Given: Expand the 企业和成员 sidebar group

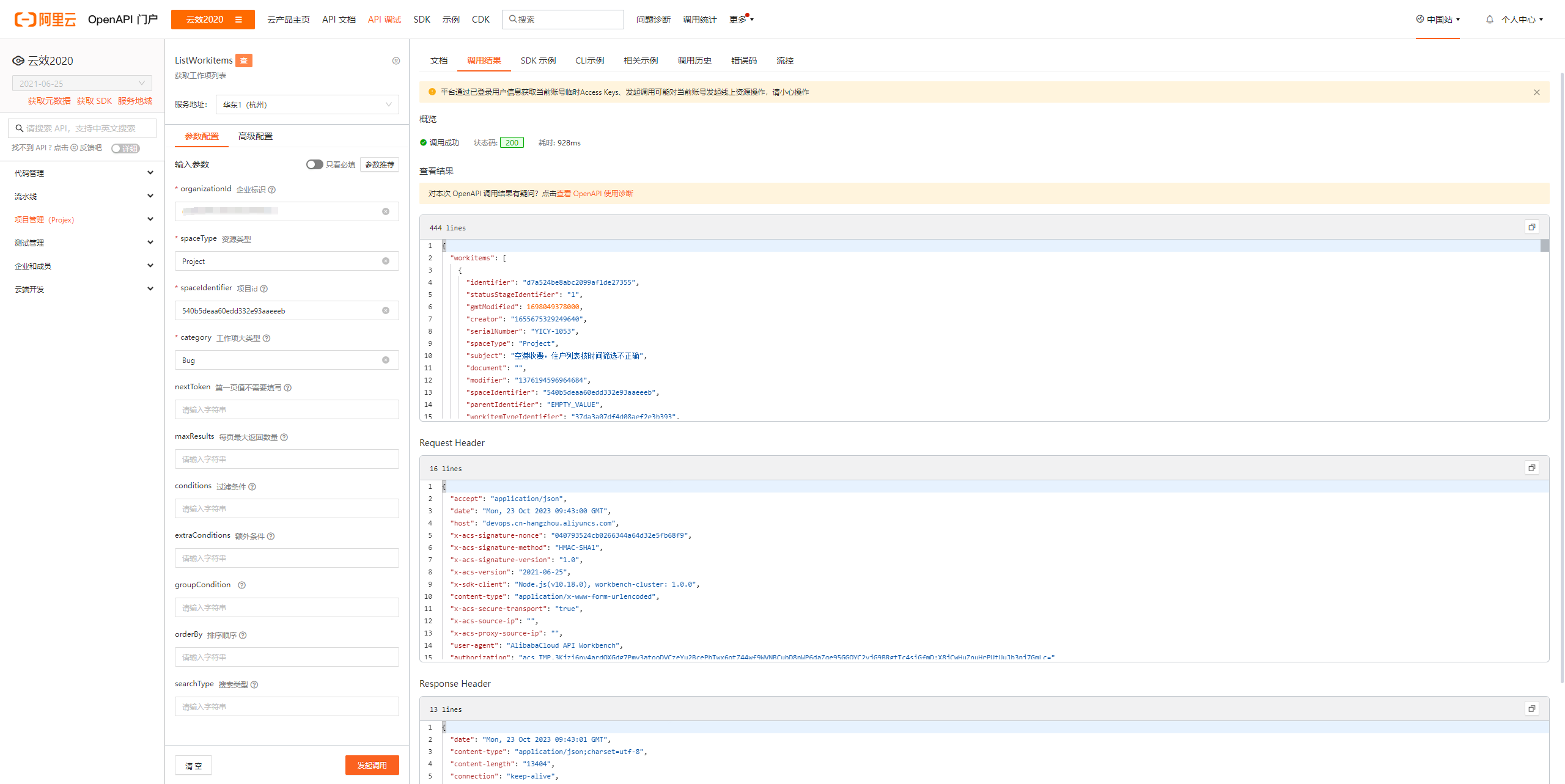Looking at the screenshot, I should pos(83,266).
